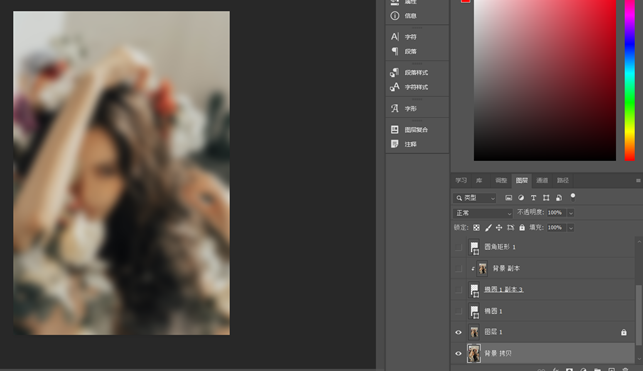Open the layer filter 类型 dropdown
643x371 pixels.
[474, 198]
